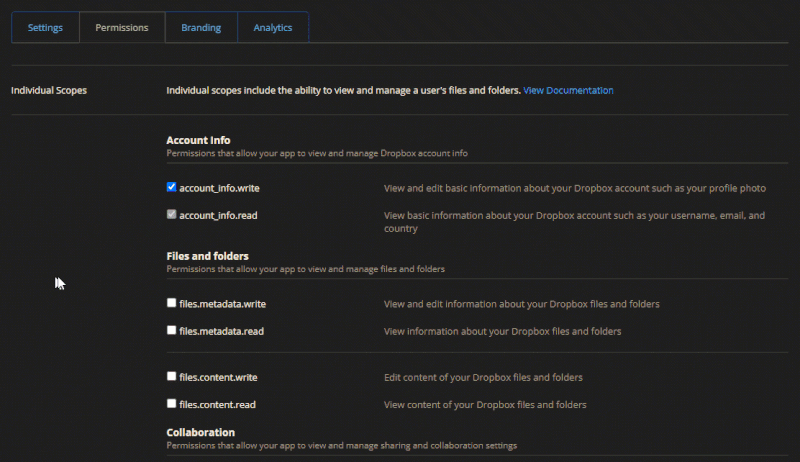Viewport: 800px width, 462px height.
Task: Go to the Analytics tab
Action: [x=273, y=28]
